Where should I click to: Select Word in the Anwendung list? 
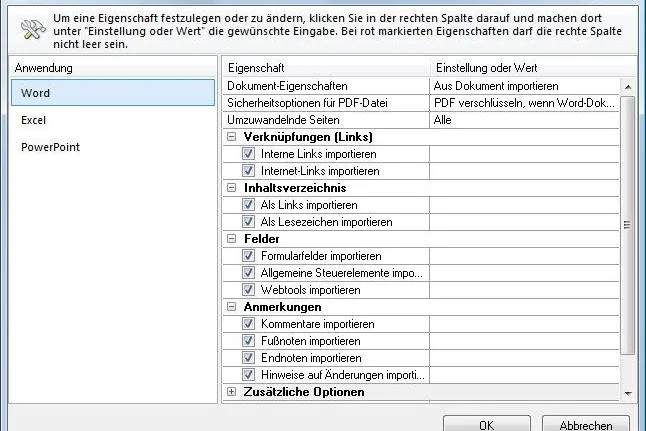tap(113, 93)
